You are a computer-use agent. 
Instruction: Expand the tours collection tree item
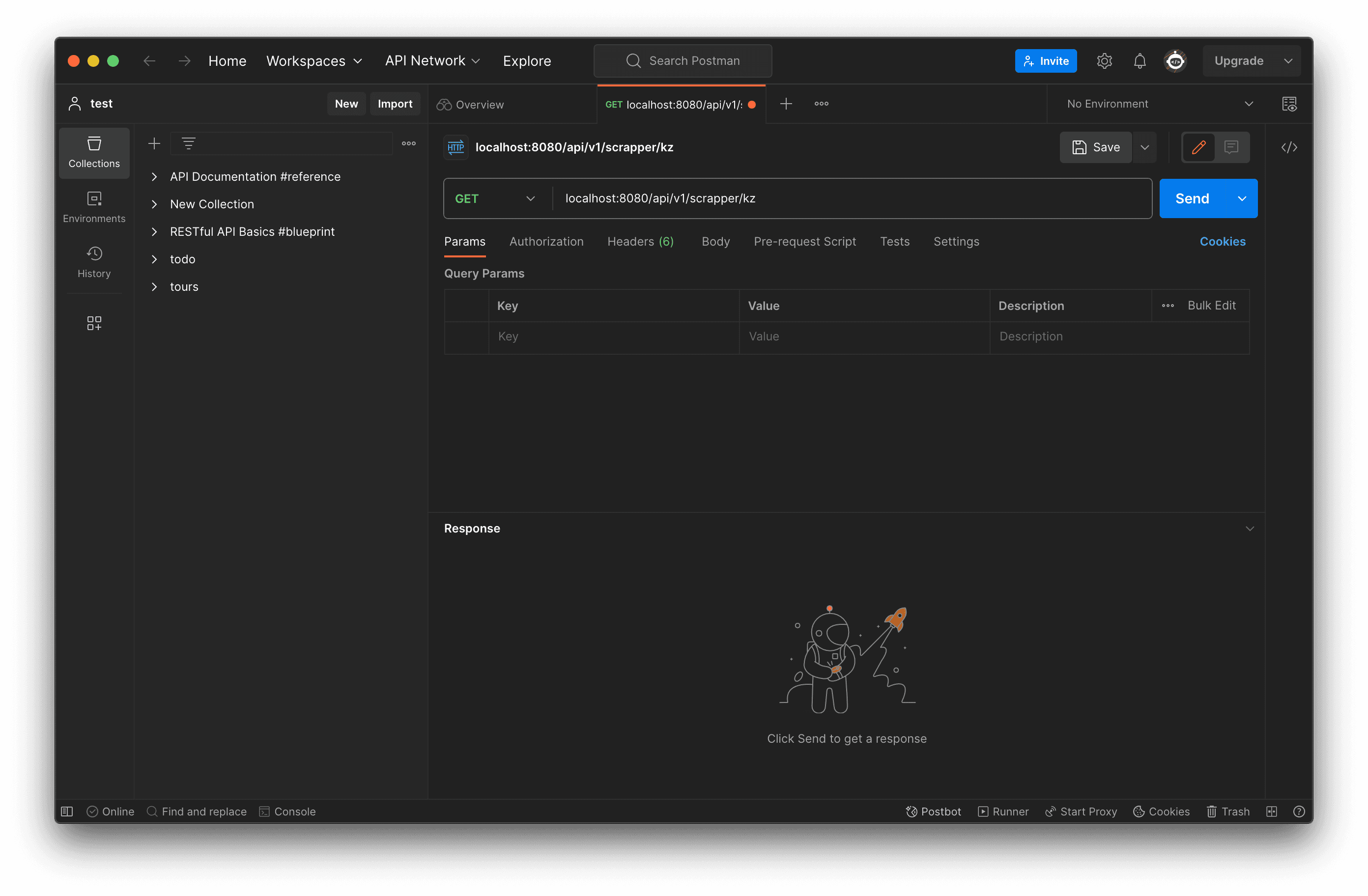coord(153,286)
